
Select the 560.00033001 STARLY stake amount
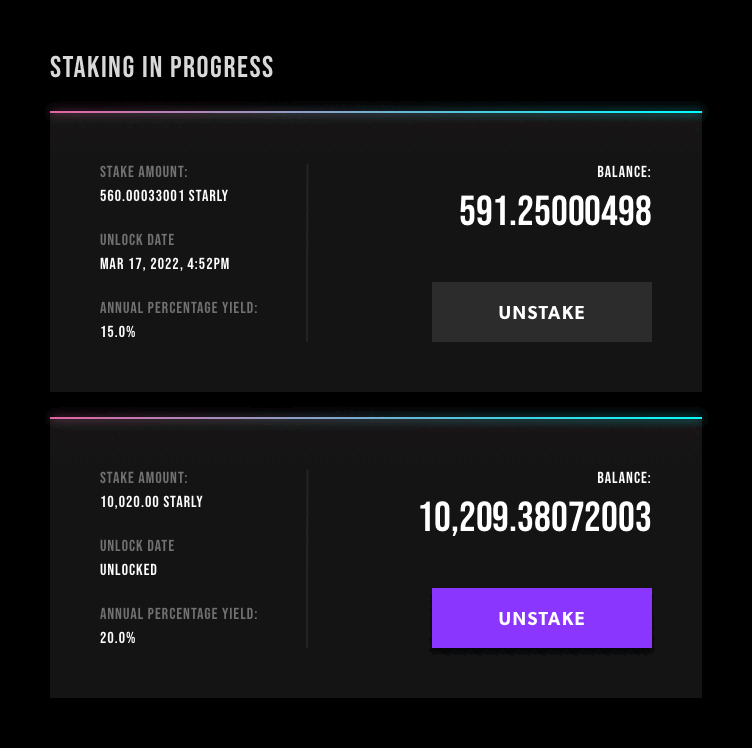coord(164,196)
